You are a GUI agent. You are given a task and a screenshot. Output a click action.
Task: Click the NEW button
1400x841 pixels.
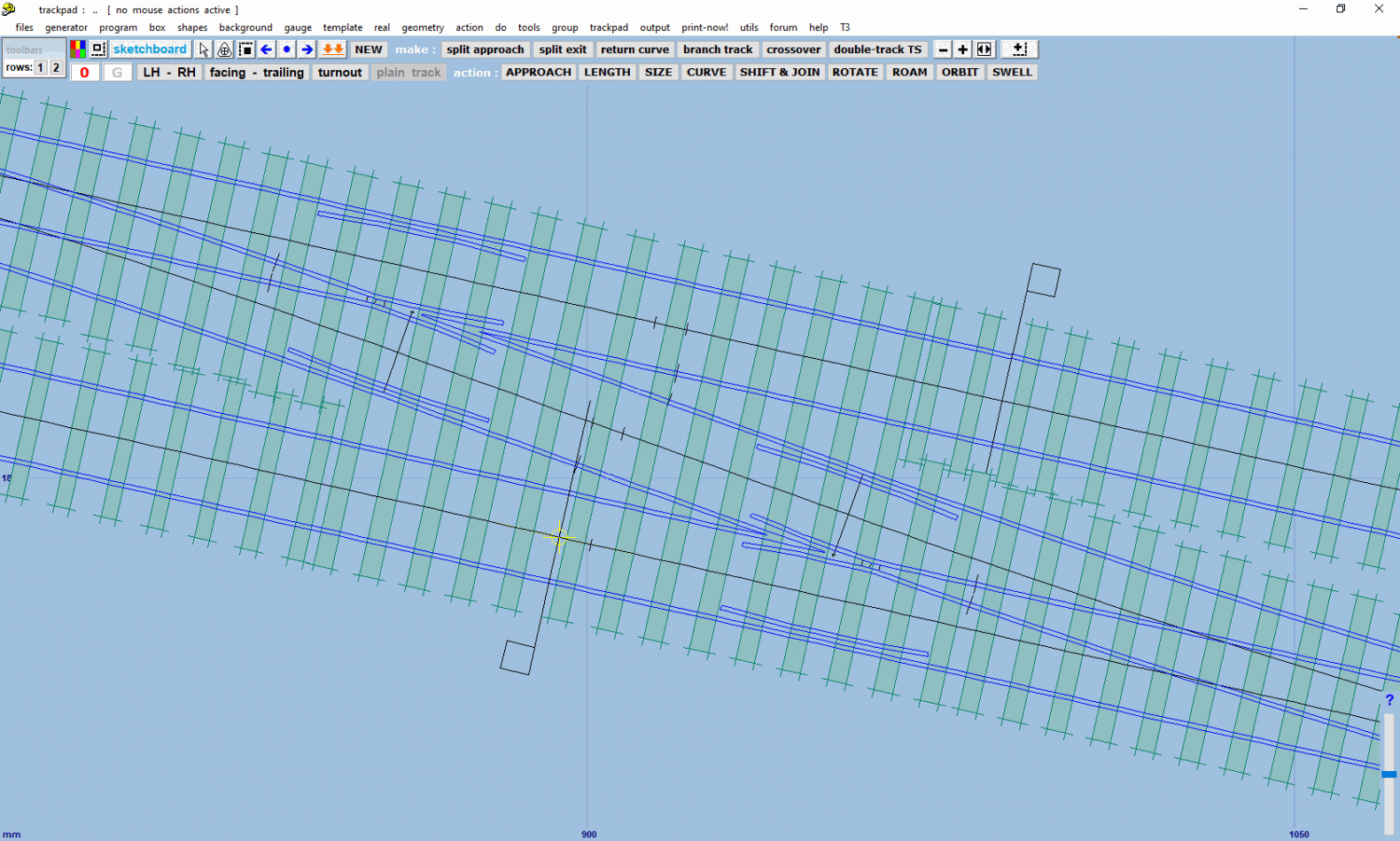[369, 50]
